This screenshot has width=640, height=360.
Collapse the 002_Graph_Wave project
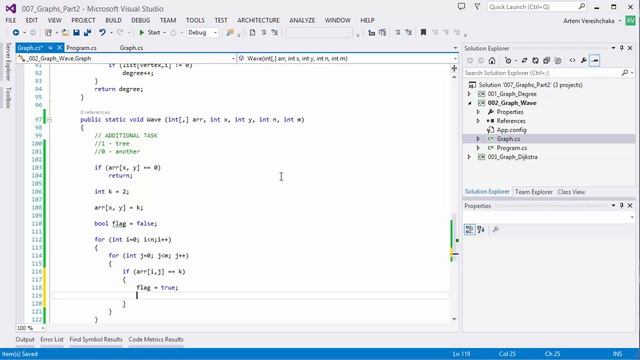(x=469, y=103)
